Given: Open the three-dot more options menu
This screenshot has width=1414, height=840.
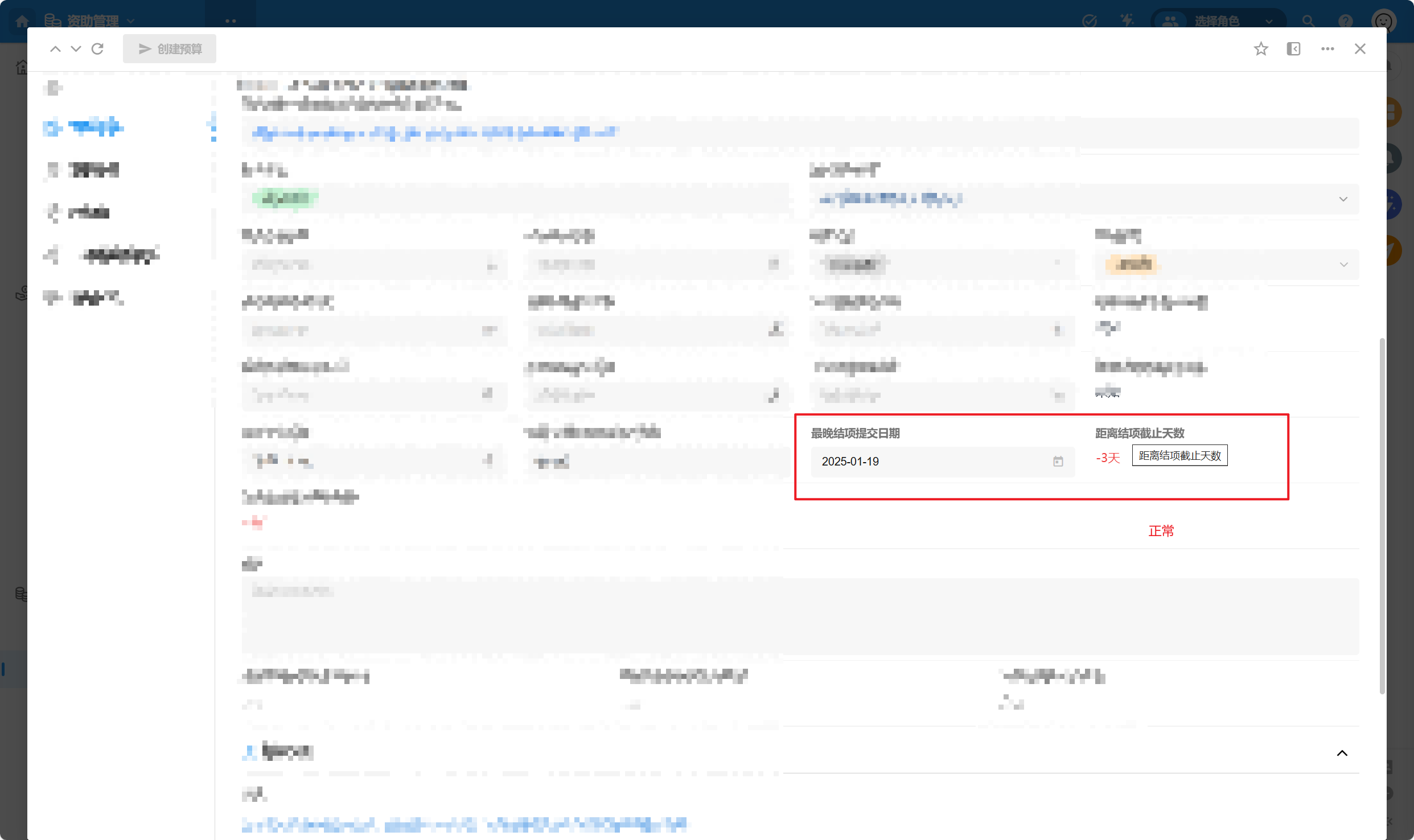Looking at the screenshot, I should [x=1327, y=49].
